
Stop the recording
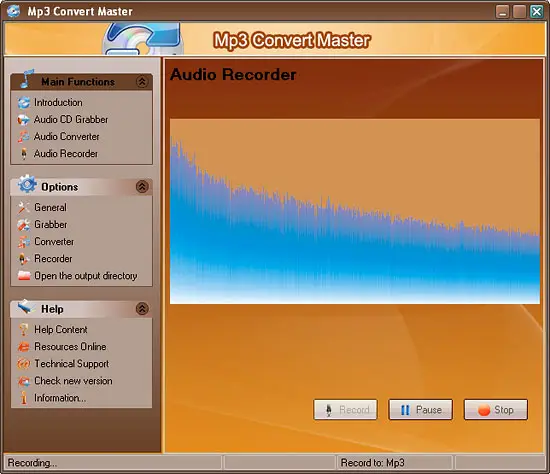pyautogui.click(x=496, y=409)
